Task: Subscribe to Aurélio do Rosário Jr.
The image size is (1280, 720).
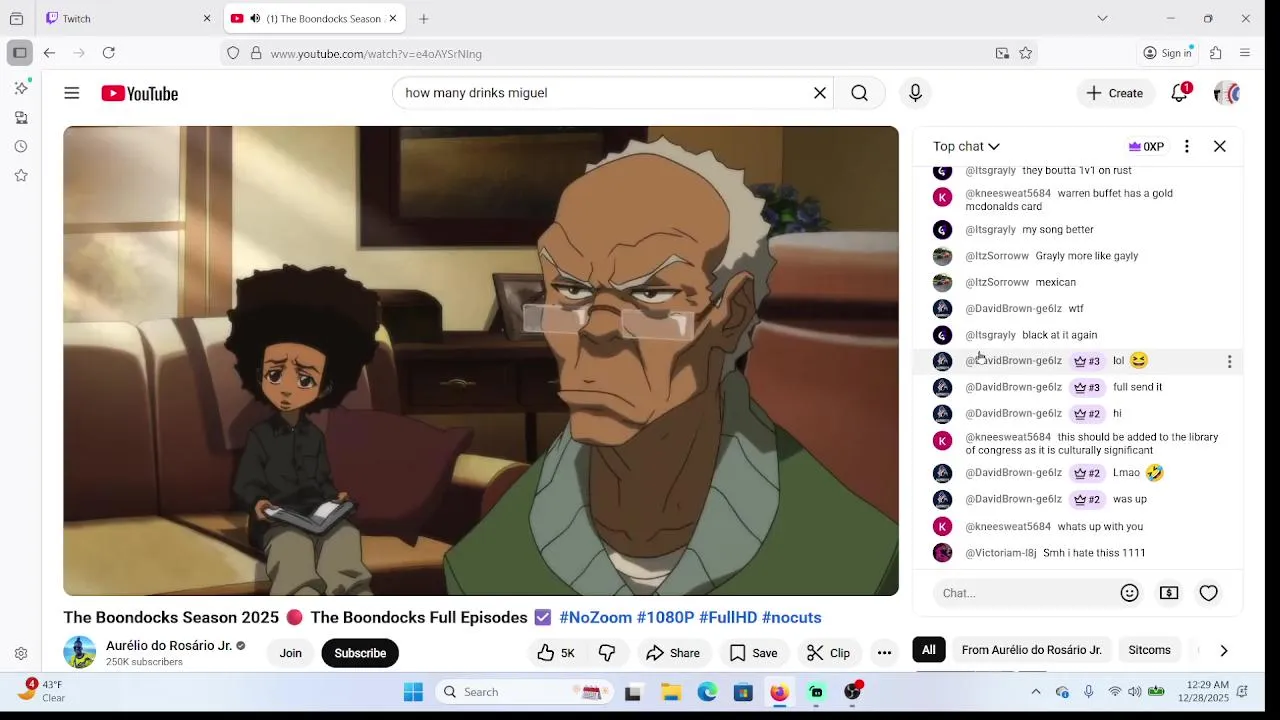Action: click(x=360, y=653)
